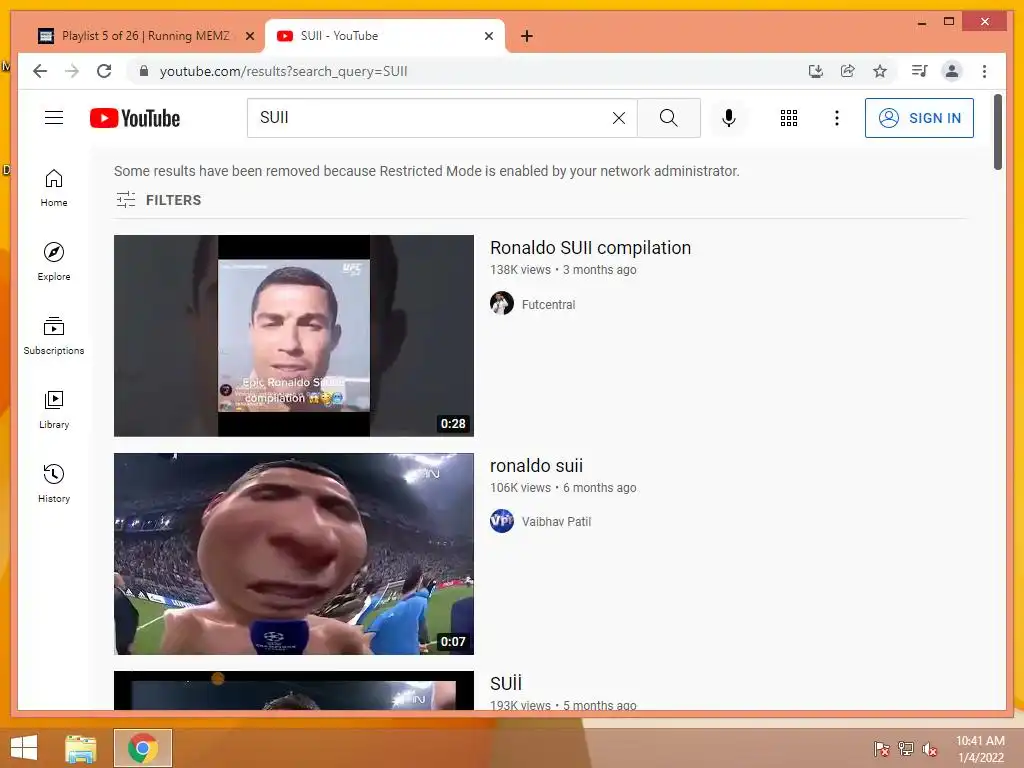Open YouTube settings three-dot menu
This screenshot has height=768, width=1024.
(x=837, y=118)
